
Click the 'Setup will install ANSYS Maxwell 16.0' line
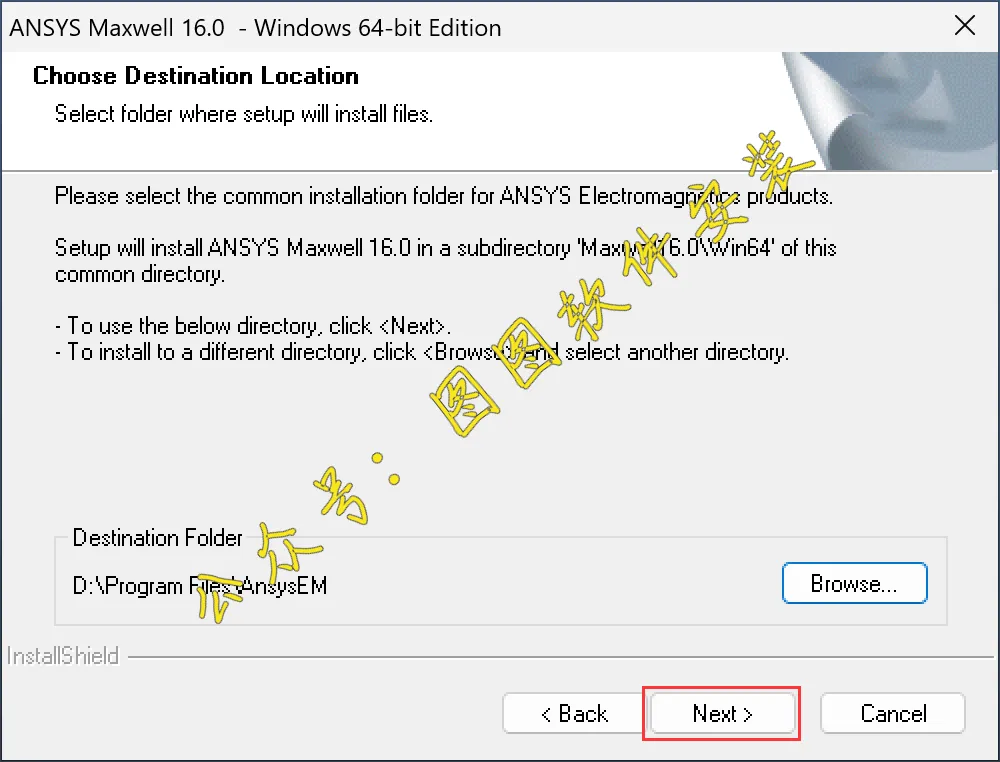point(445,247)
